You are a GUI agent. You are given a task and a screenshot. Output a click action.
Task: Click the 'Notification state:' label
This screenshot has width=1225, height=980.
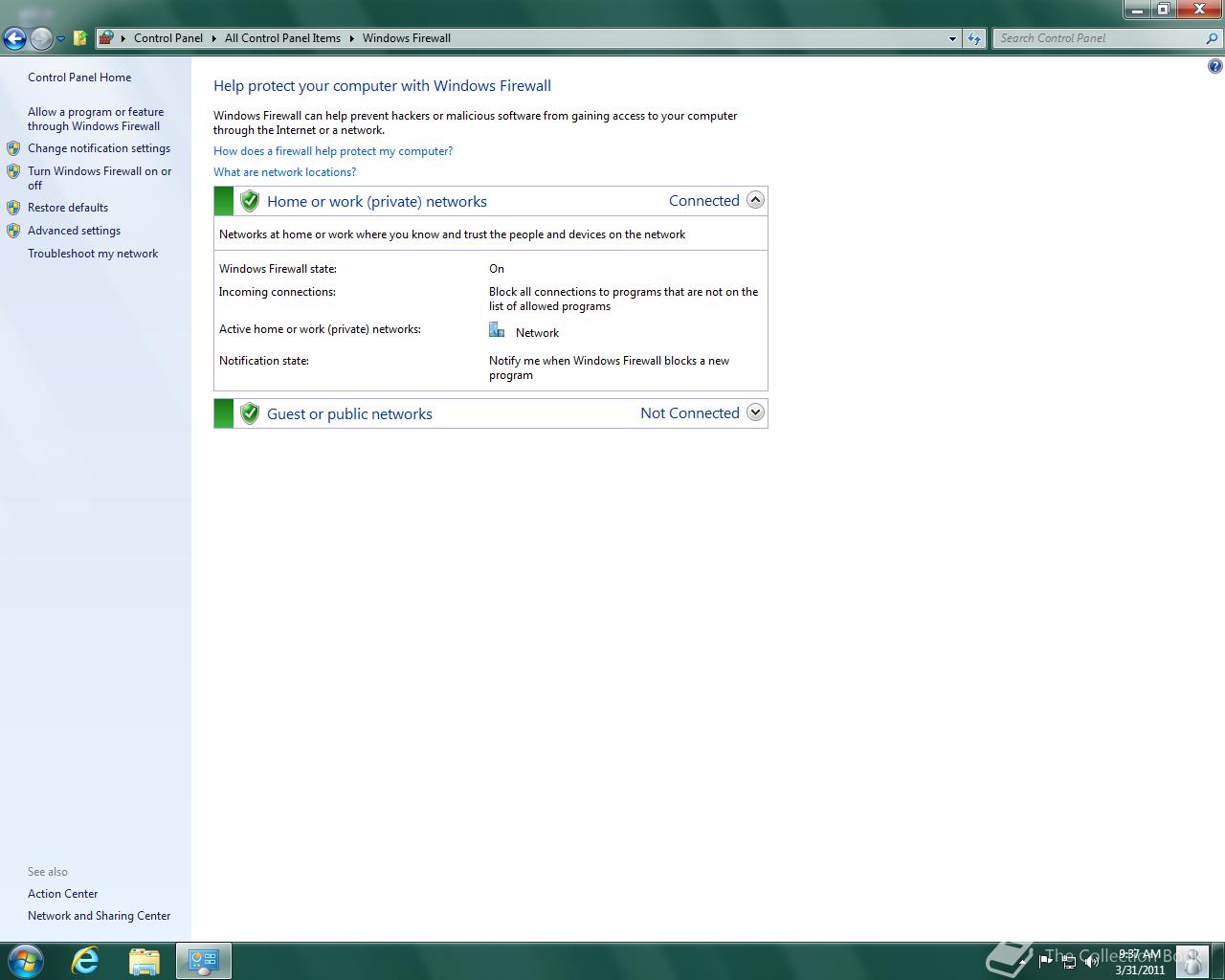point(264,361)
